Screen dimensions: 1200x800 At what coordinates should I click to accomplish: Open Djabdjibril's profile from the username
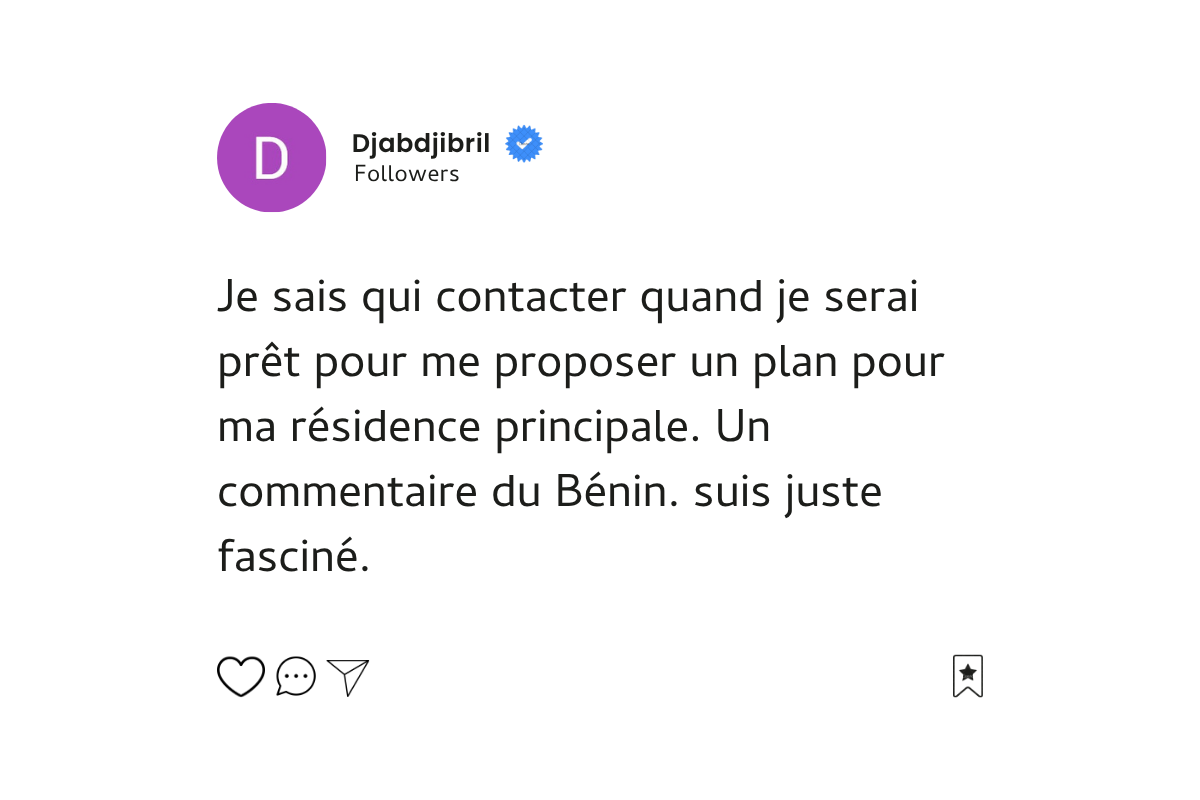pyautogui.click(x=420, y=144)
